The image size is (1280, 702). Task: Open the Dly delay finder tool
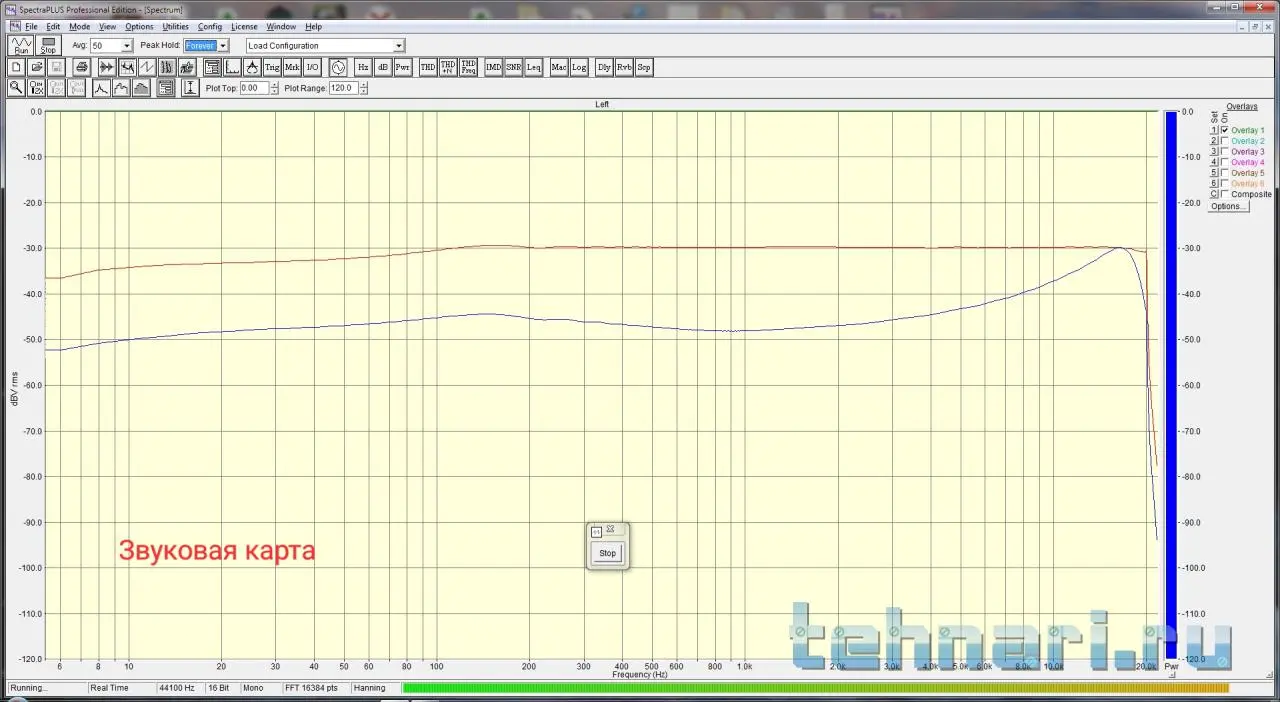(x=604, y=67)
